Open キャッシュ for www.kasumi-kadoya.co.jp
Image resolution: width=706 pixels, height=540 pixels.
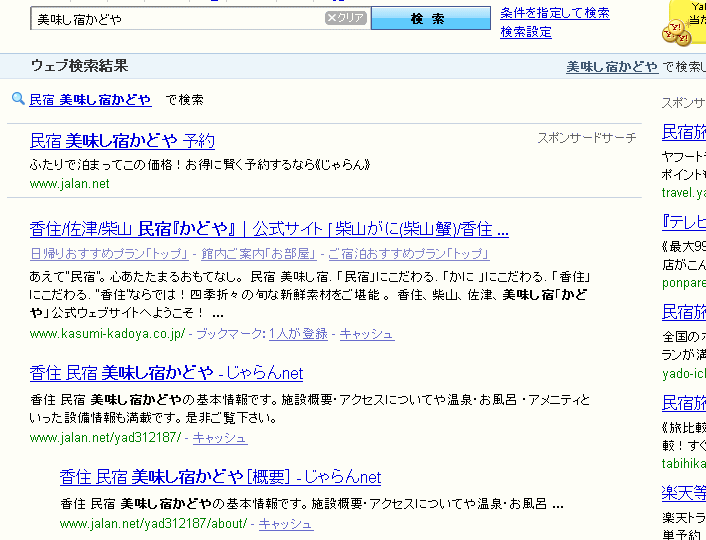(x=367, y=334)
